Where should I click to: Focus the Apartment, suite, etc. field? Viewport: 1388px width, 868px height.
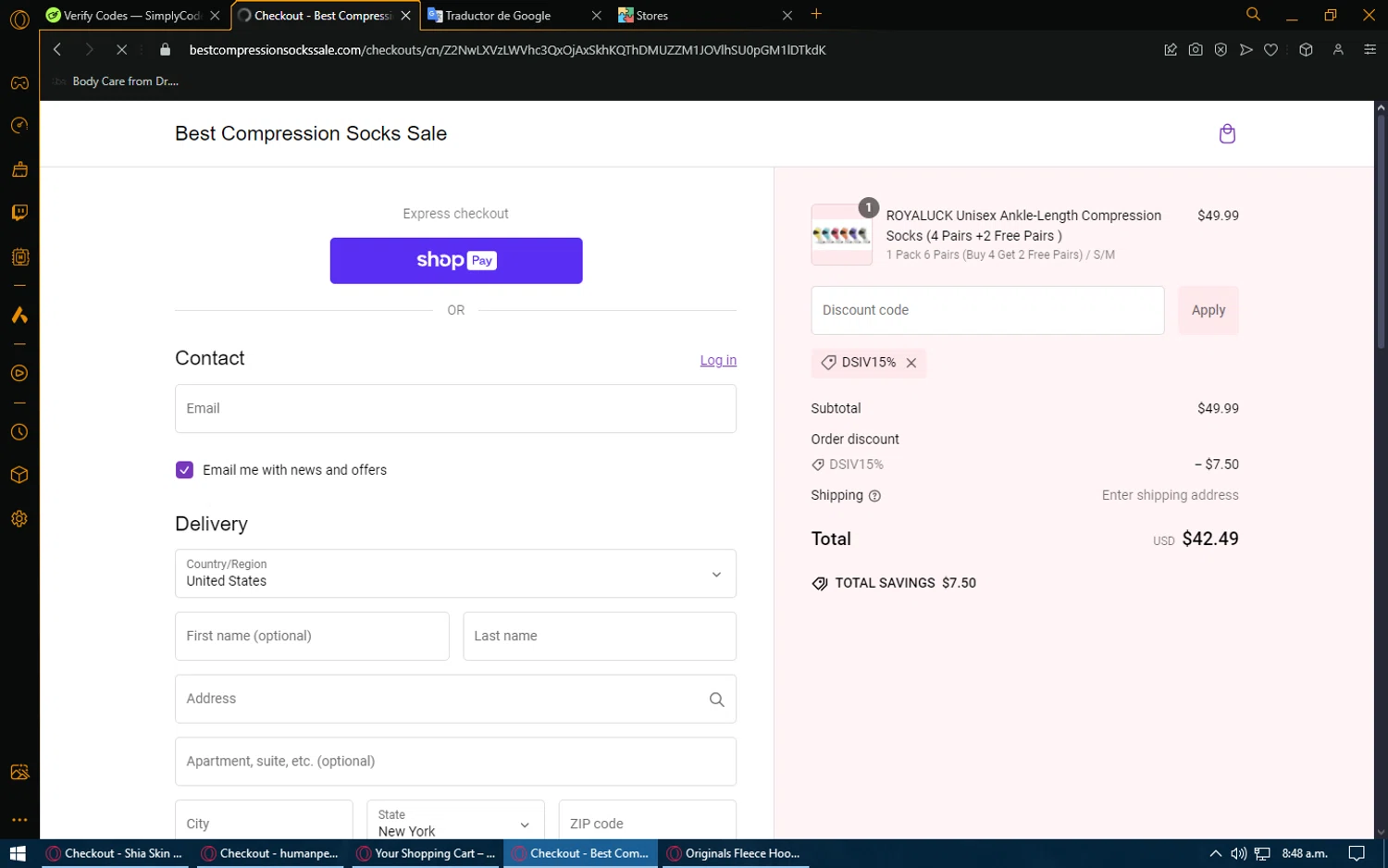pos(455,762)
